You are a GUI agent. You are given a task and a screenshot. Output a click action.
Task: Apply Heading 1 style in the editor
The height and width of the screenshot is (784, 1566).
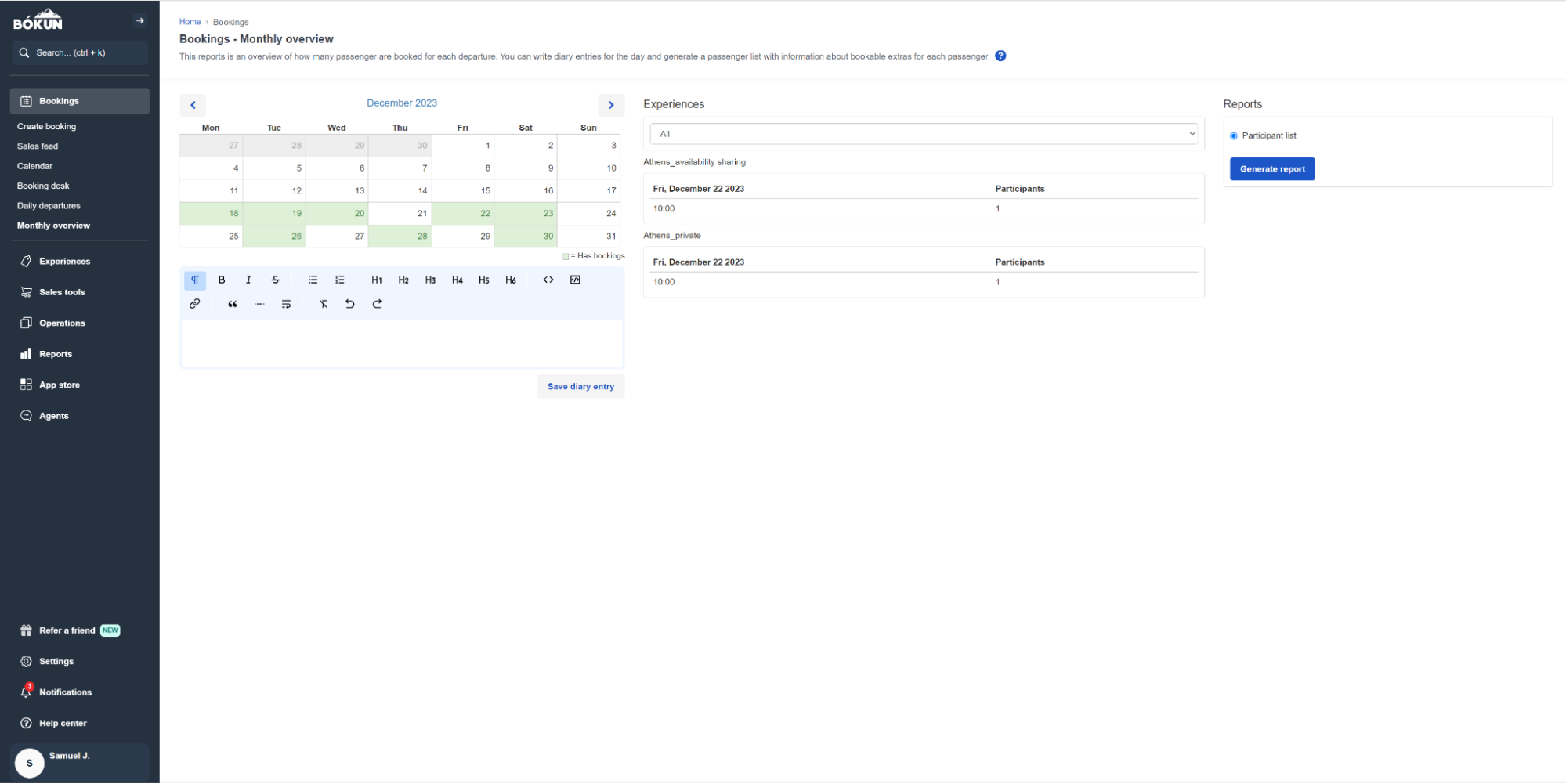tap(376, 280)
